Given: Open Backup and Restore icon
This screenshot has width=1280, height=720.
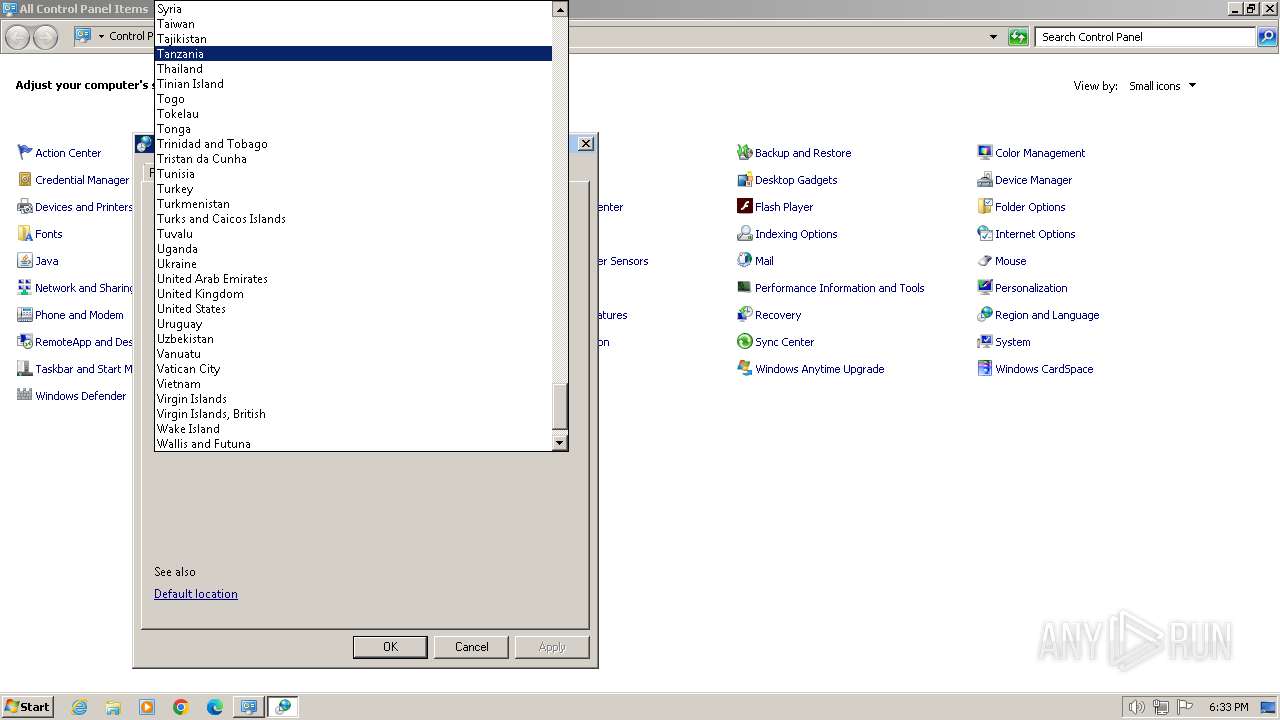Looking at the screenshot, I should tap(744, 153).
